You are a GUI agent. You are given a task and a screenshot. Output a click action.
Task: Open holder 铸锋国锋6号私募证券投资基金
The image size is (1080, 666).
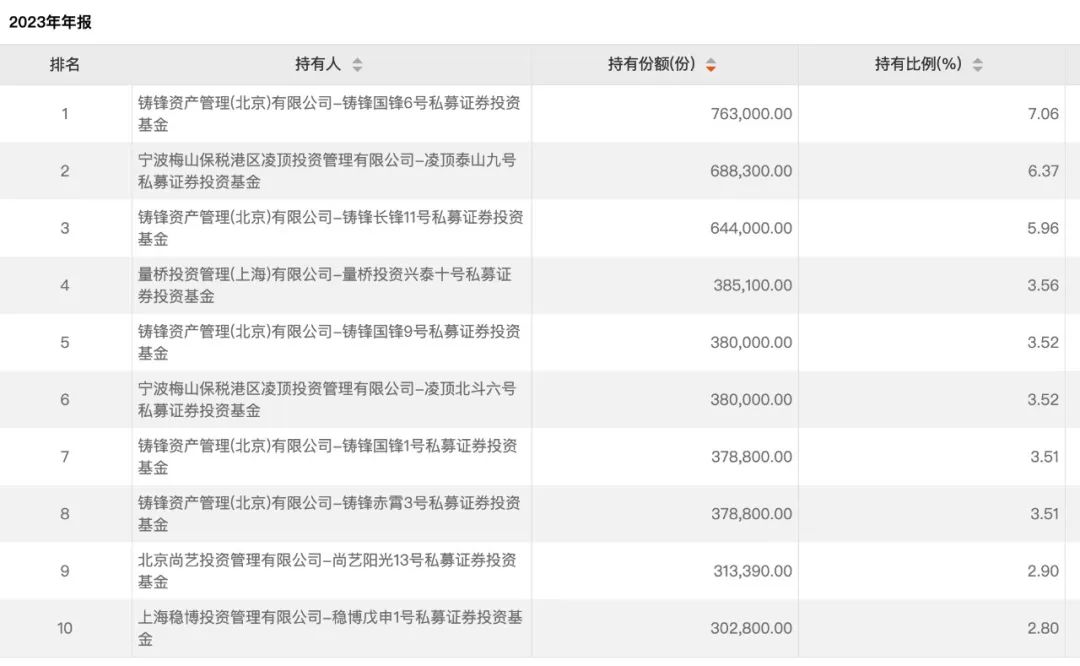point(328,114)
